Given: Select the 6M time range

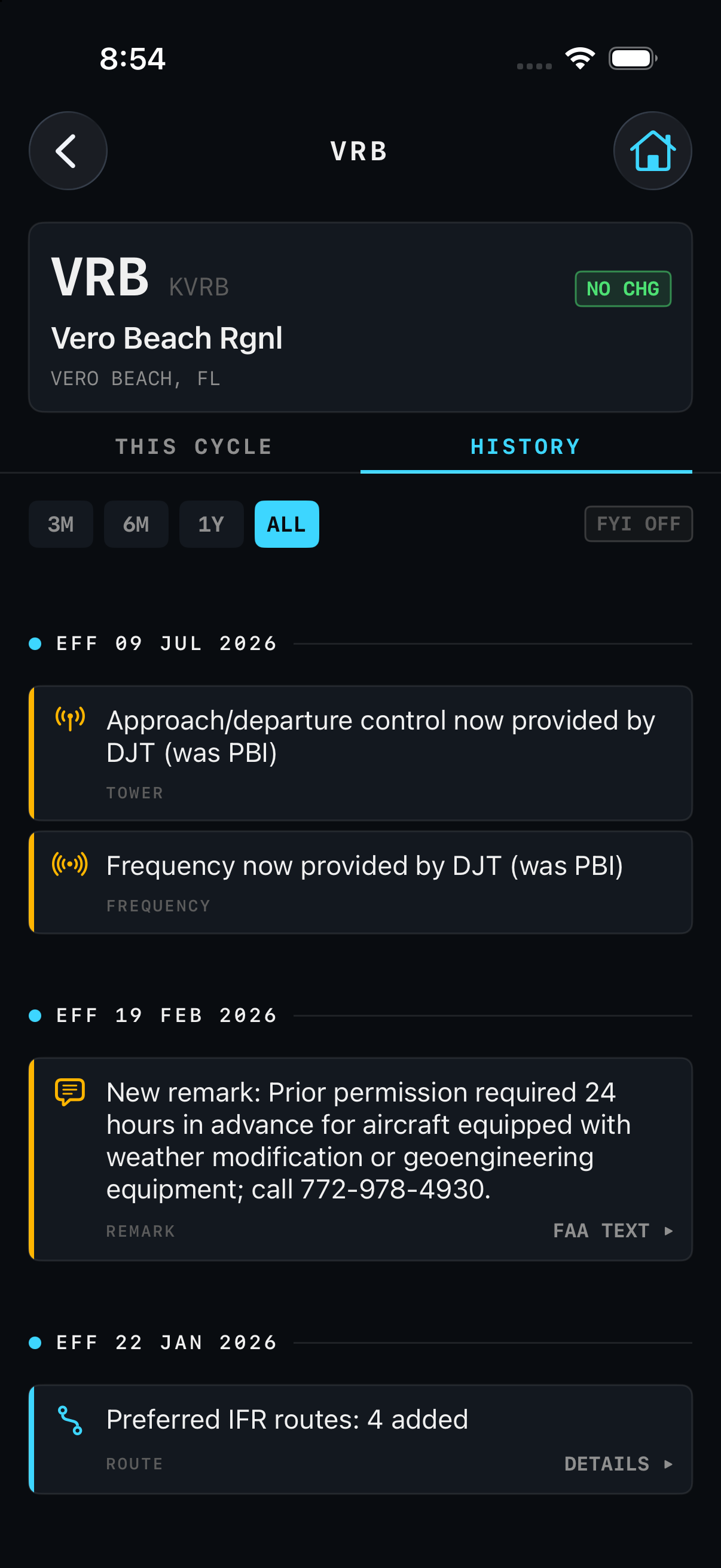Looking at the screenshot, I should pyautogui.click(x=136, y=524).
